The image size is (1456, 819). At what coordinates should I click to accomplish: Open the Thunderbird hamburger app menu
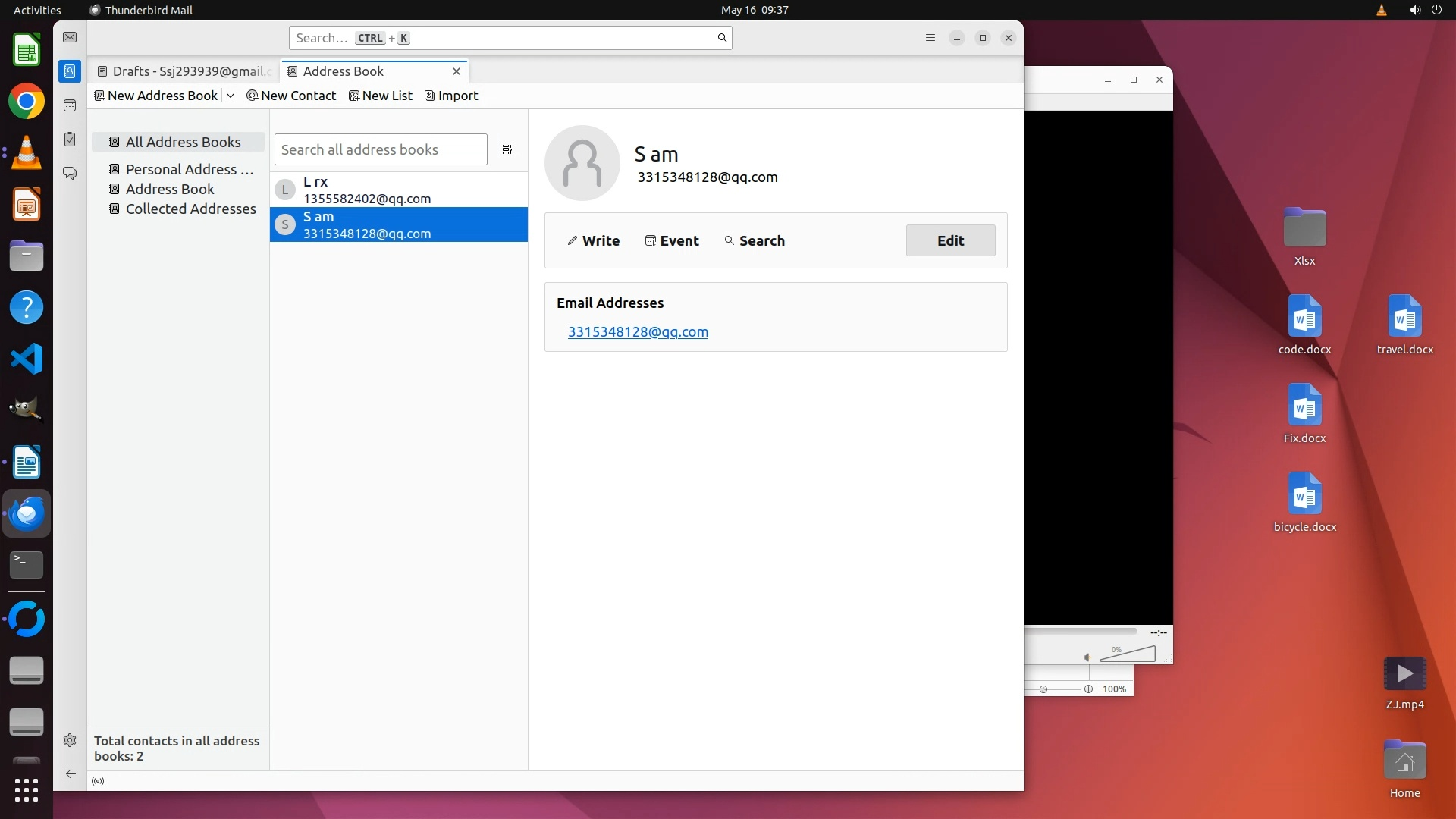tap(930, 38)
